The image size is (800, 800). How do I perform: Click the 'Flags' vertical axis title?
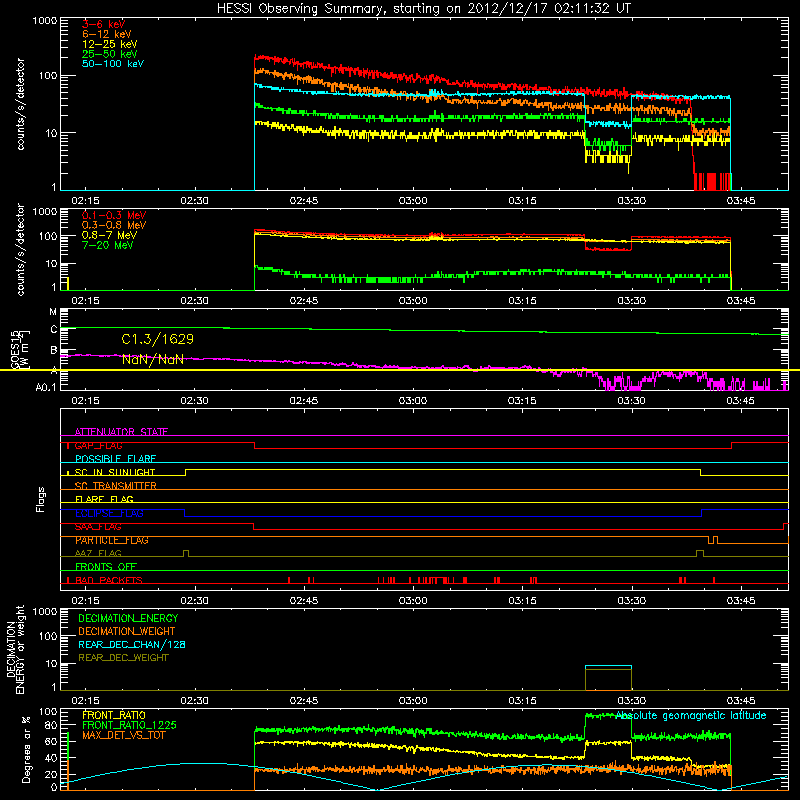(41, 499)
